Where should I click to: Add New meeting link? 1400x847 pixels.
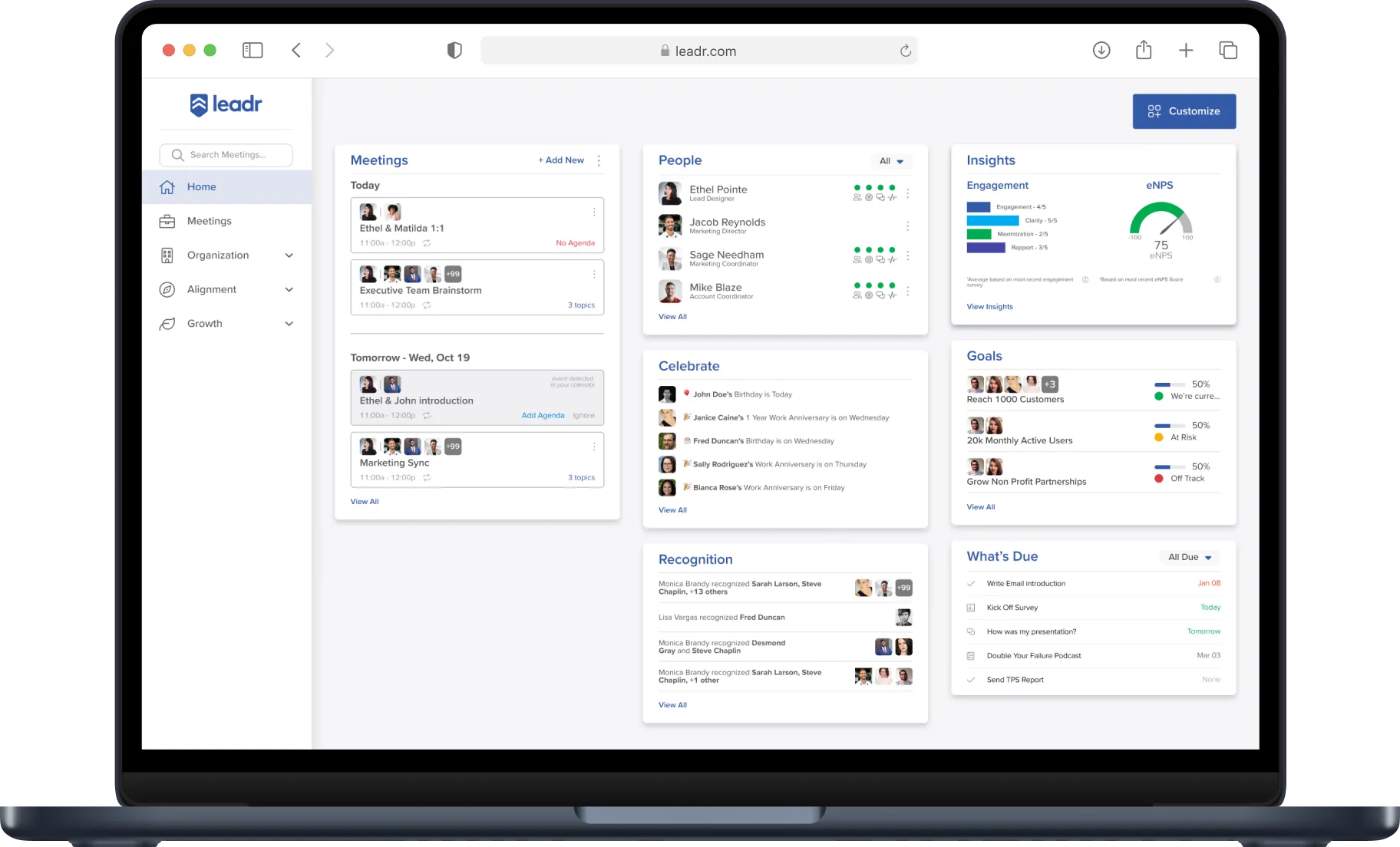561,160
